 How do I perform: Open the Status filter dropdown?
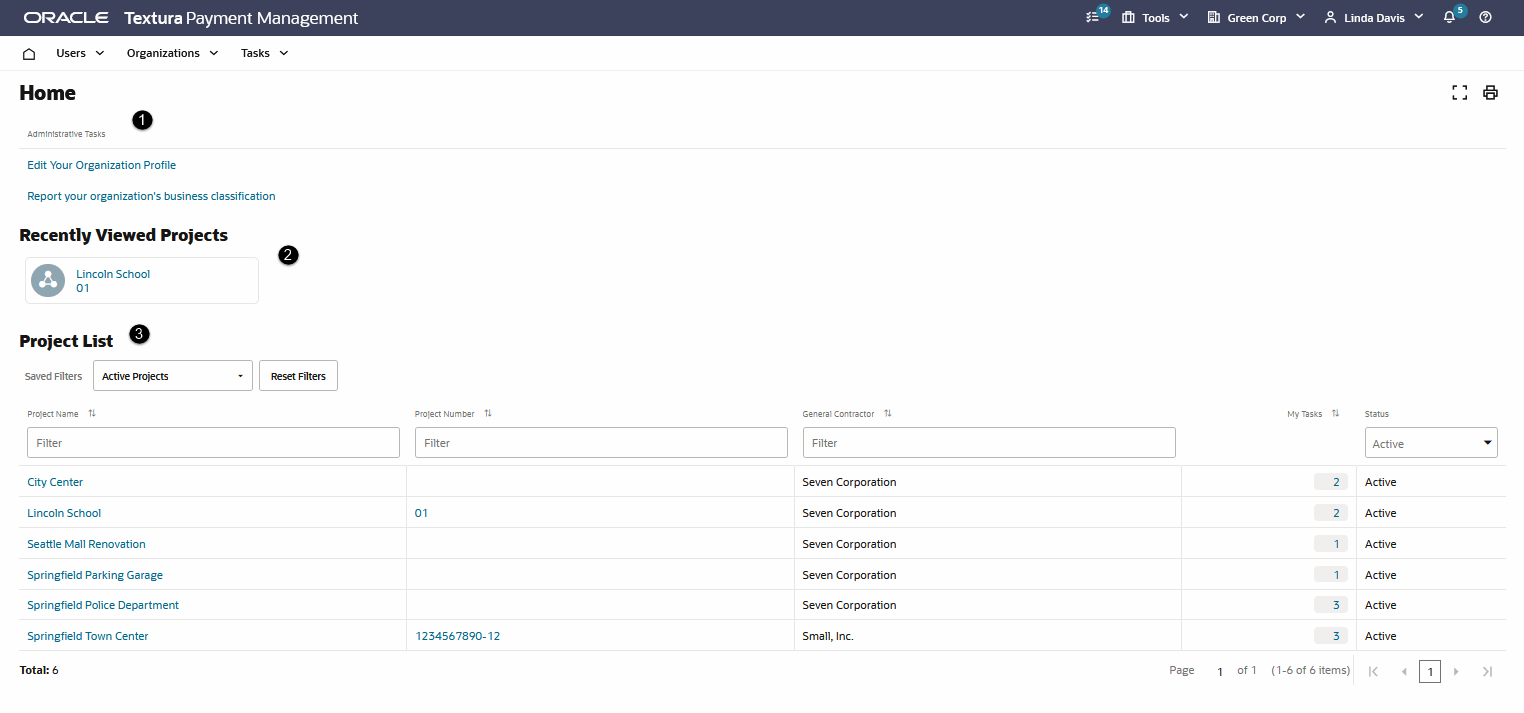(1431, 443)
